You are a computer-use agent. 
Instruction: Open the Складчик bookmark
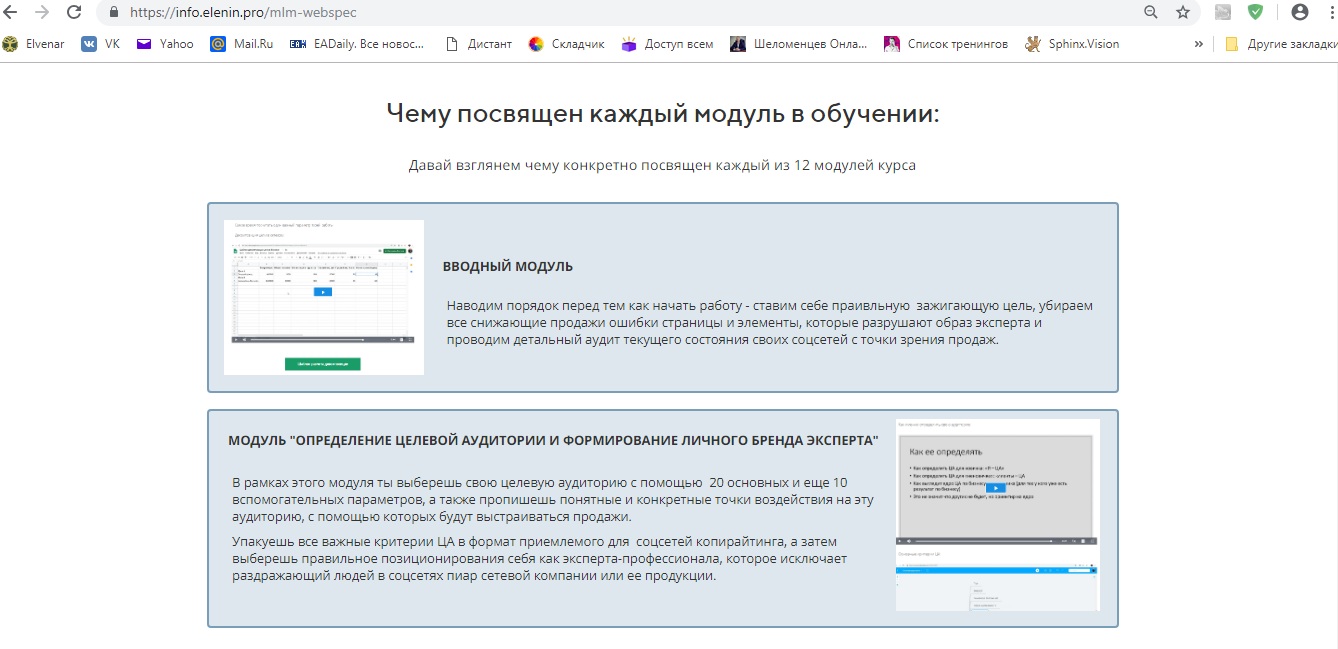click(566, 44)
